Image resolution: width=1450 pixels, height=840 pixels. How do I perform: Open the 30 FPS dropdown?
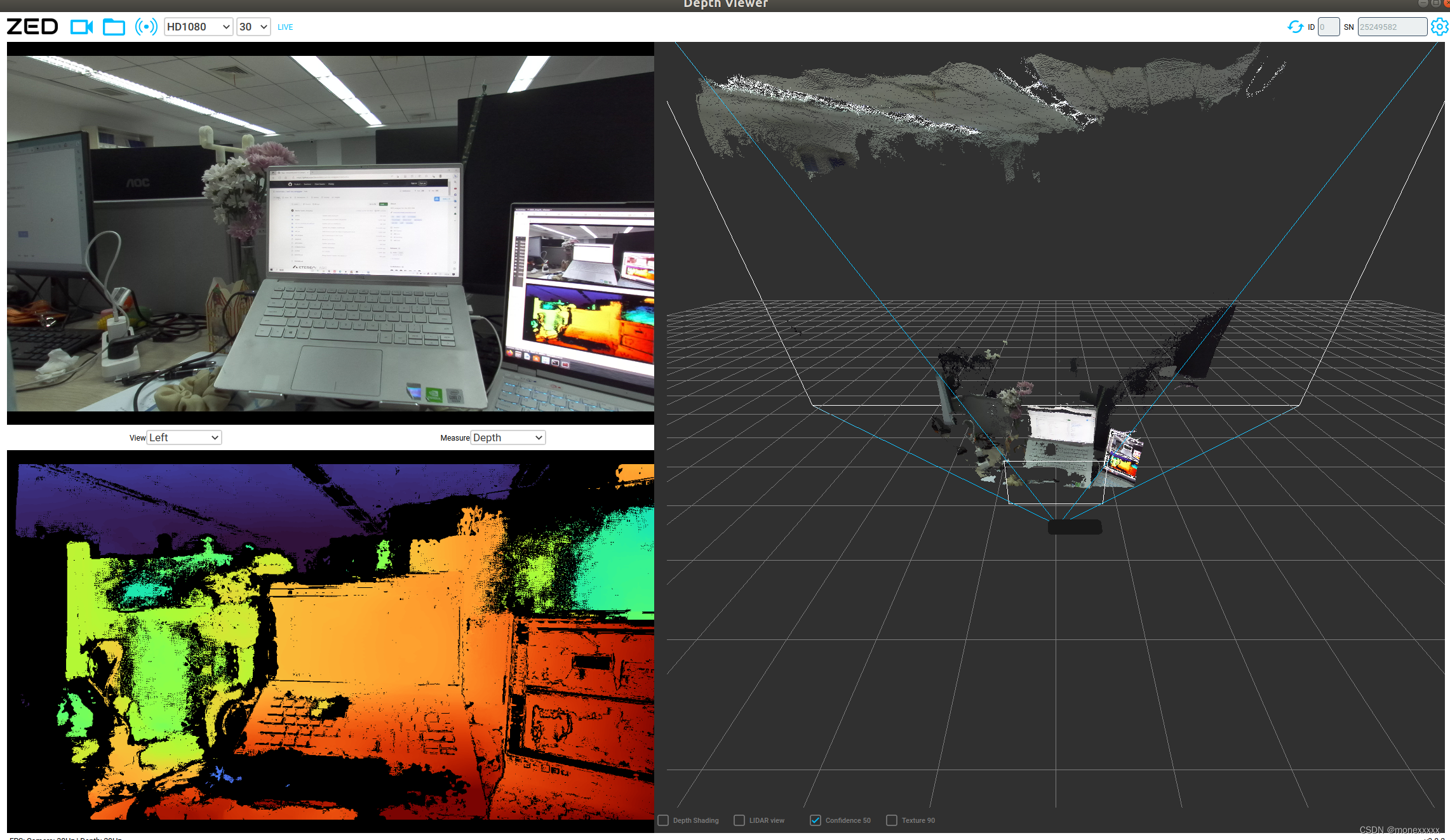pyautogui.click(x=253, y=27)
